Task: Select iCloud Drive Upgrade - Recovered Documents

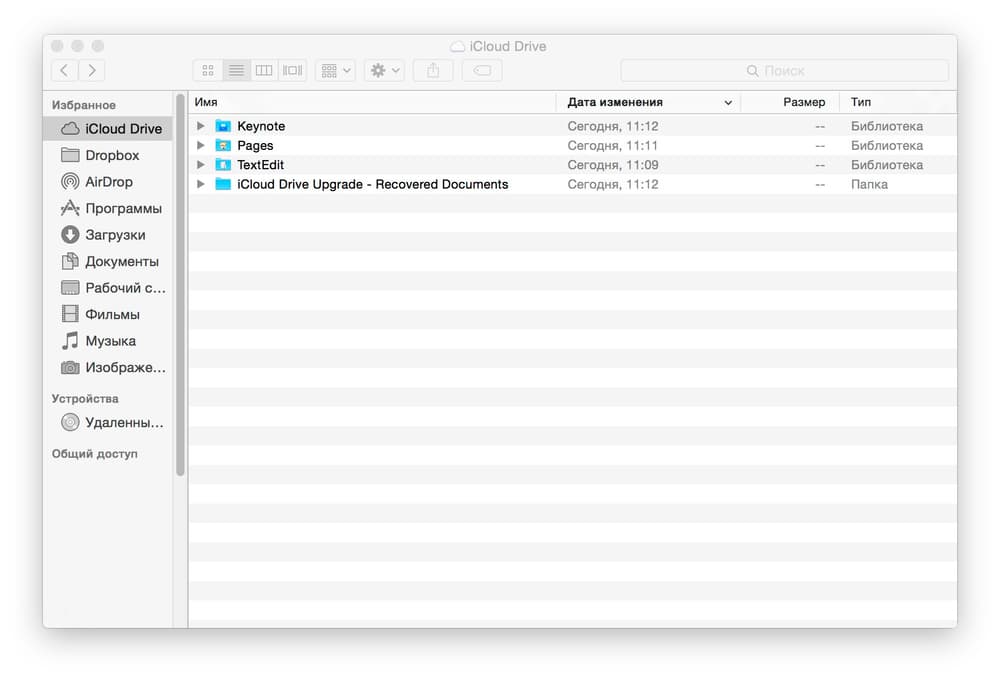Action: tap(372, 184)
